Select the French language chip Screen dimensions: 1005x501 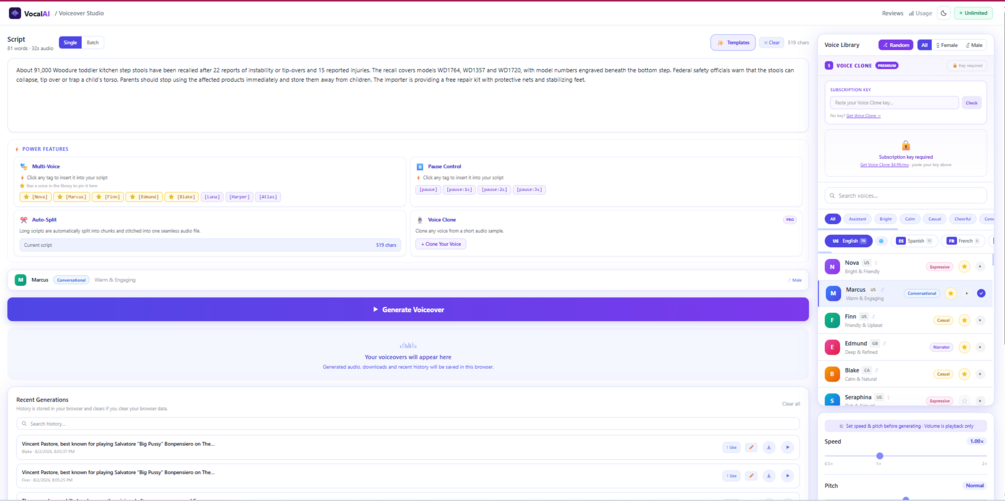[x=963, y=241]
